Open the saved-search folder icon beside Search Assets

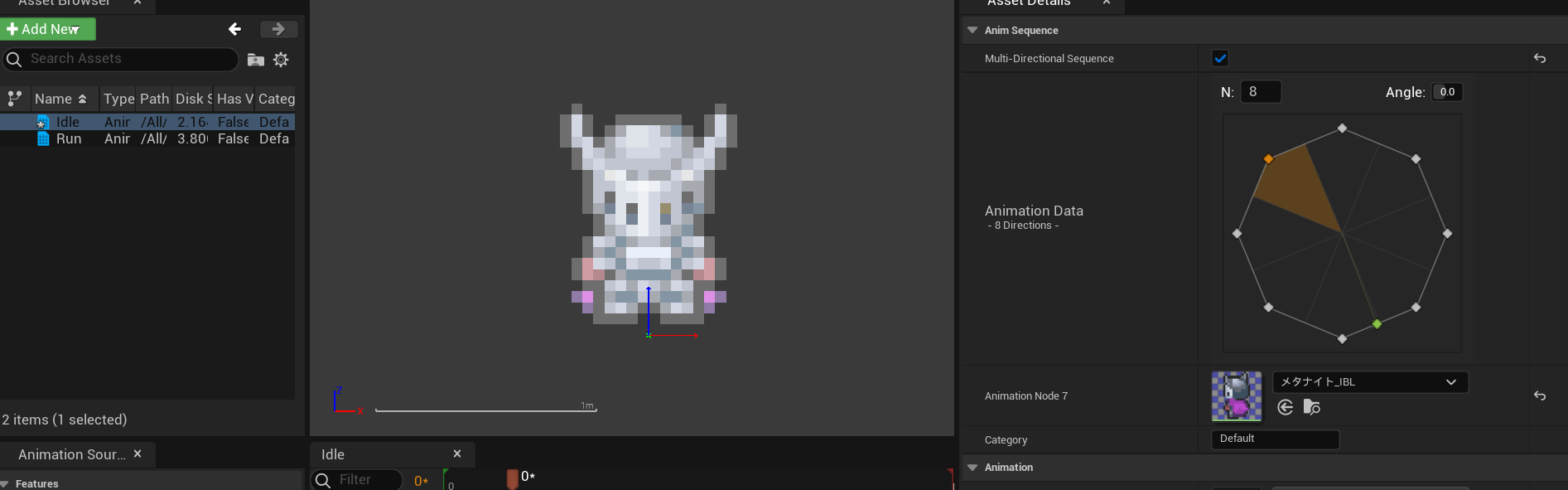click(x=256, y=60)
